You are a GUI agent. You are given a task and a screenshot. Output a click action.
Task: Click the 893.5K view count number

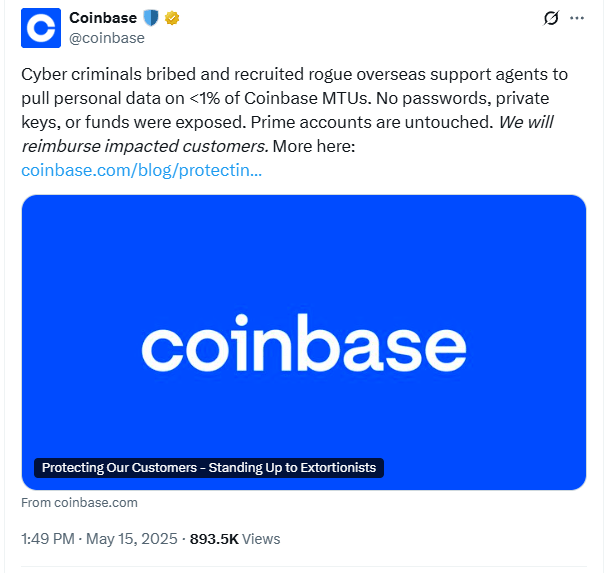tap(214, 539)
